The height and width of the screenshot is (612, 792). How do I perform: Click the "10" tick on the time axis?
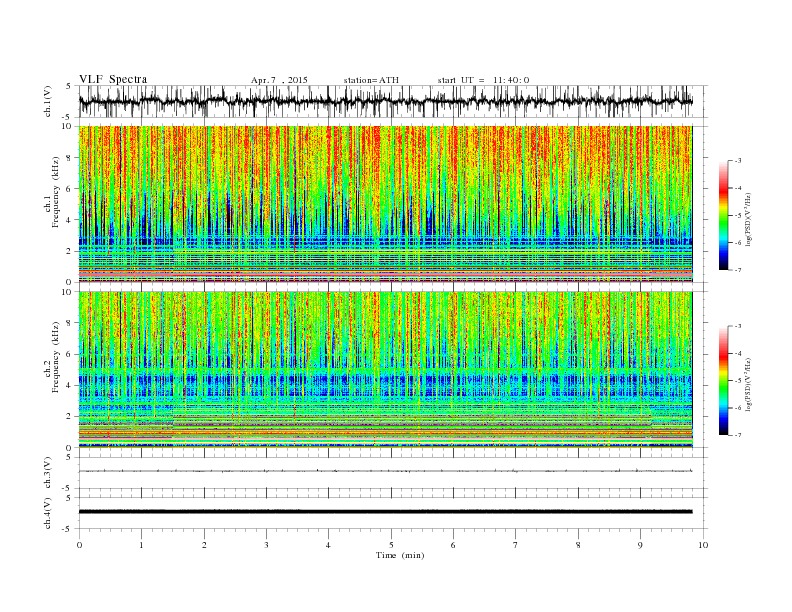[x=703, y=545]
